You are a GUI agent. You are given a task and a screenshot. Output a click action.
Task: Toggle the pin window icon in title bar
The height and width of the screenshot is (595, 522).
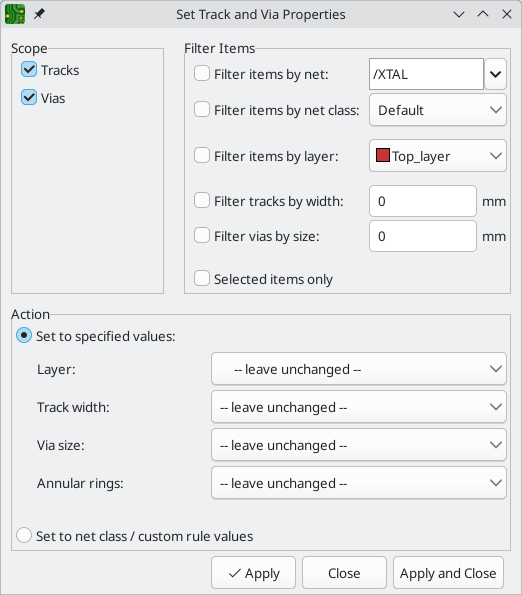pos(39,14)
